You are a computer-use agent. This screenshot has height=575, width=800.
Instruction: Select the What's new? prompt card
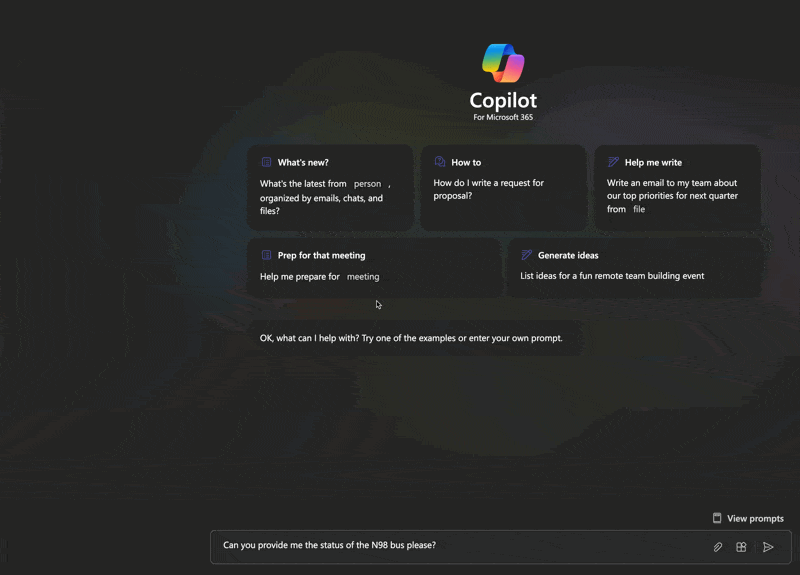pyautogui.click(x=330, y=187)
